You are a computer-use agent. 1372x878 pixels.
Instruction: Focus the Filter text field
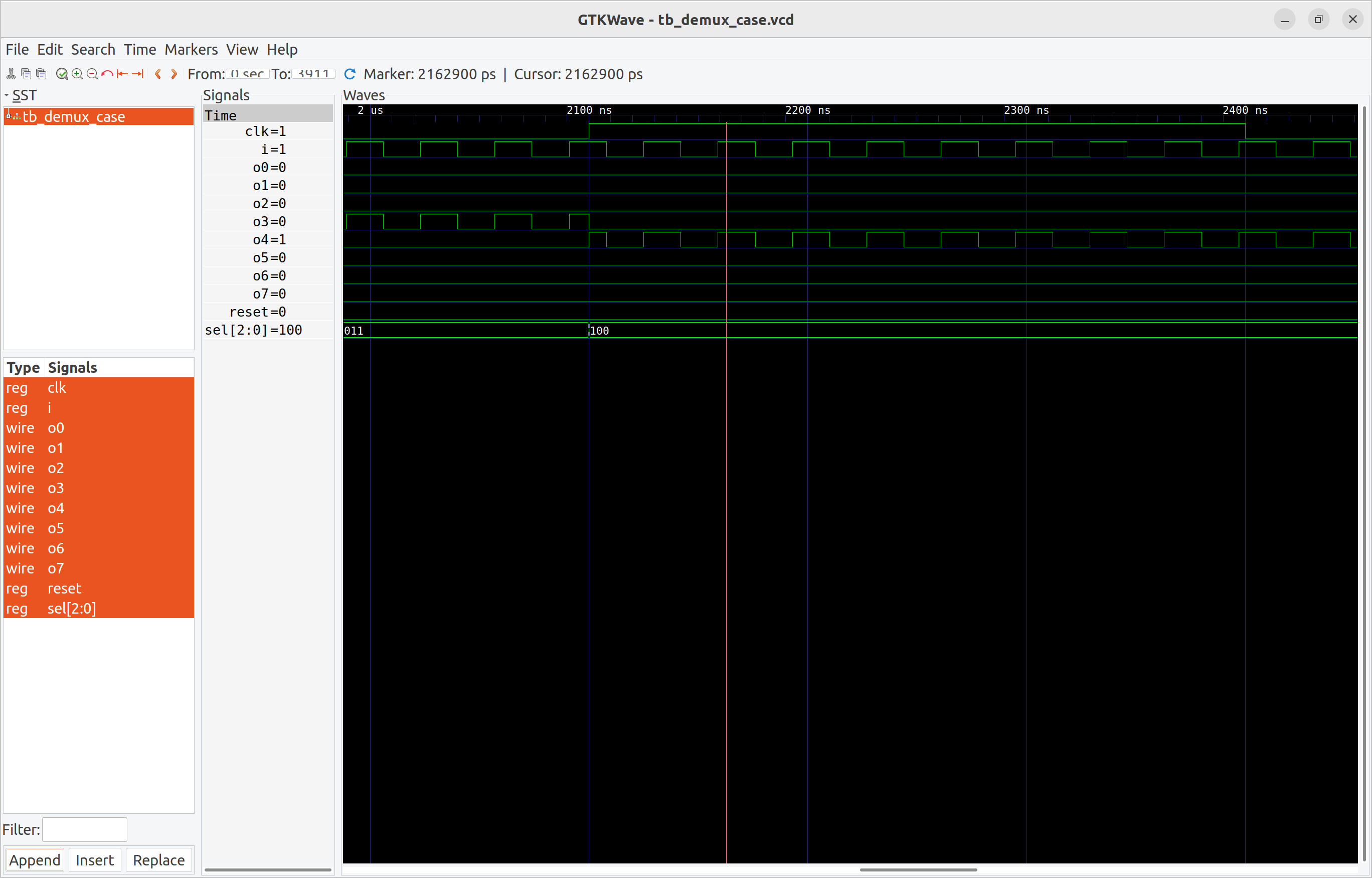(85, 829)
